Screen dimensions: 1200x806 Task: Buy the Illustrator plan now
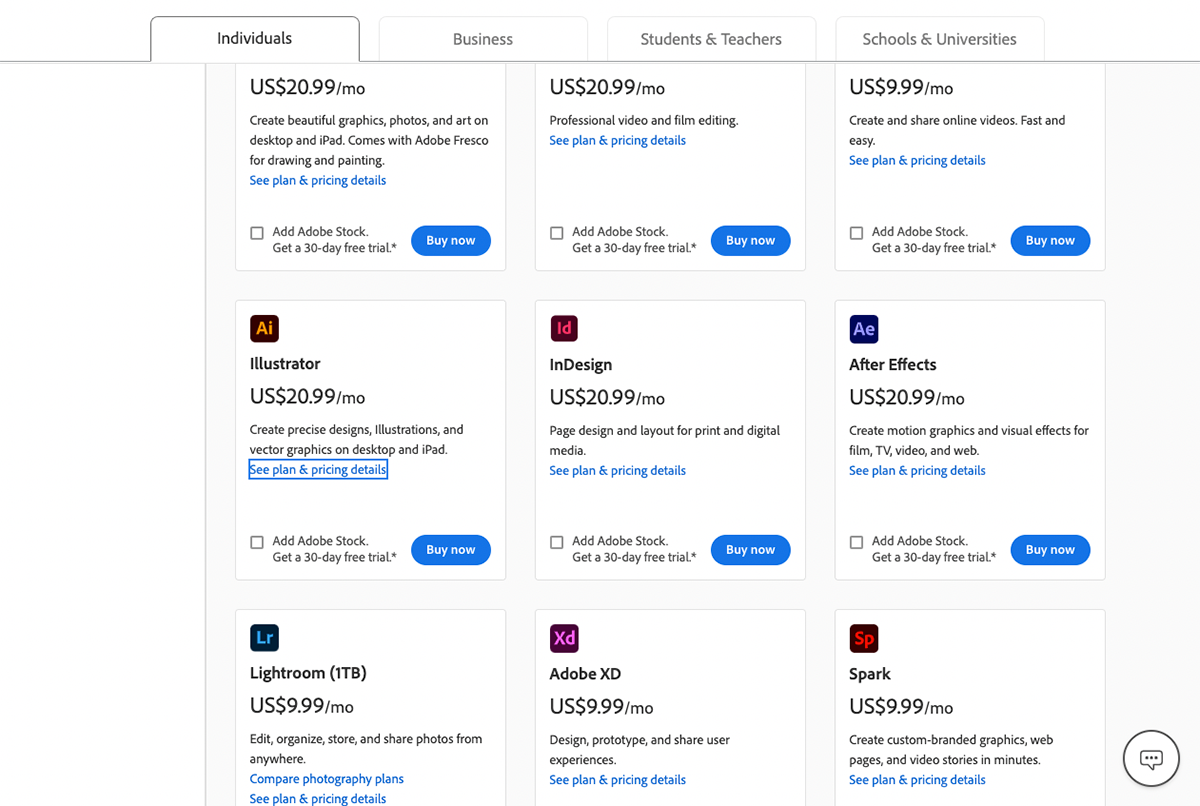click(450, 549)
